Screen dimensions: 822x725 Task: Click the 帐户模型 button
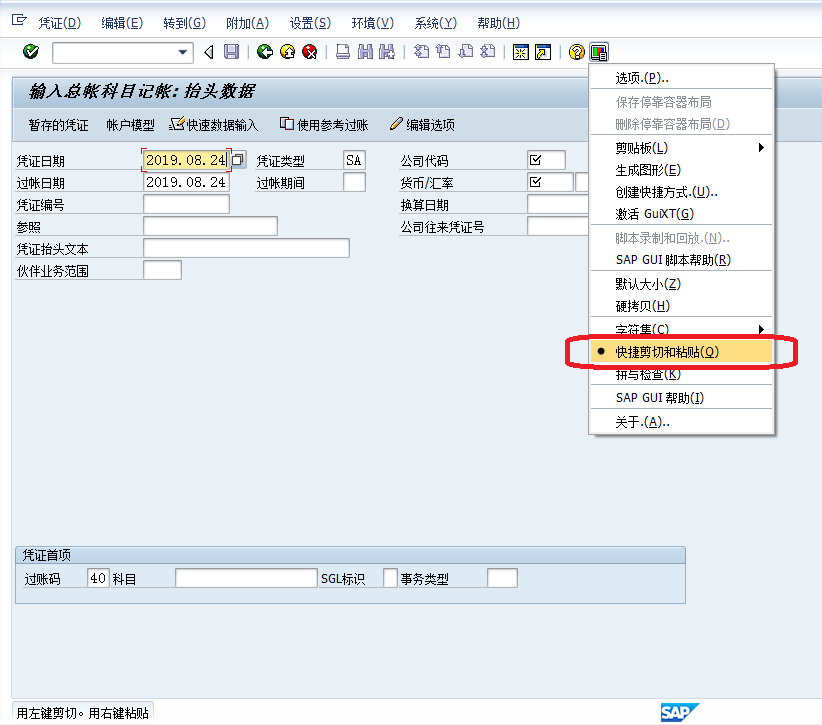point(131,125)
